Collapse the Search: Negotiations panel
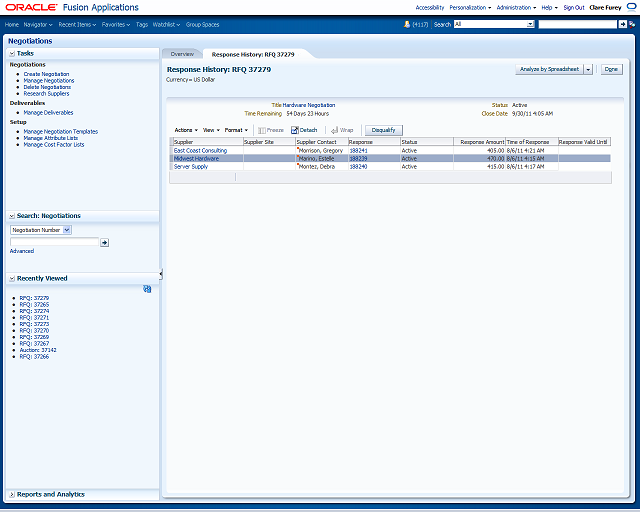The image size is (640, 512). pyautogui.click(x=12, y=216)
